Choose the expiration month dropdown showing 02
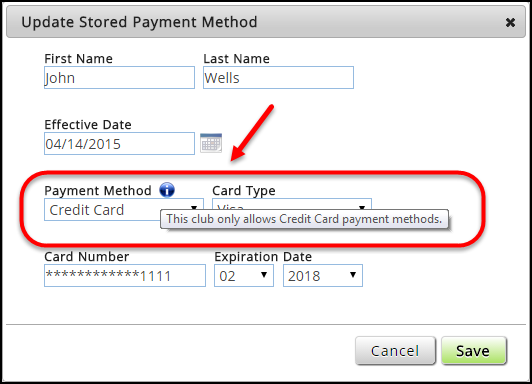This screenshot has height=384, width=532. (244, 276)
